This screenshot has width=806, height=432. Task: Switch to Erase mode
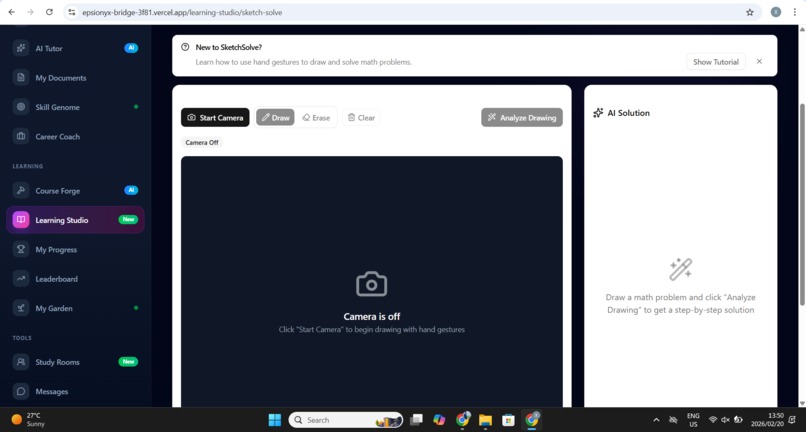pyautogui.click(x=316, y=117)
